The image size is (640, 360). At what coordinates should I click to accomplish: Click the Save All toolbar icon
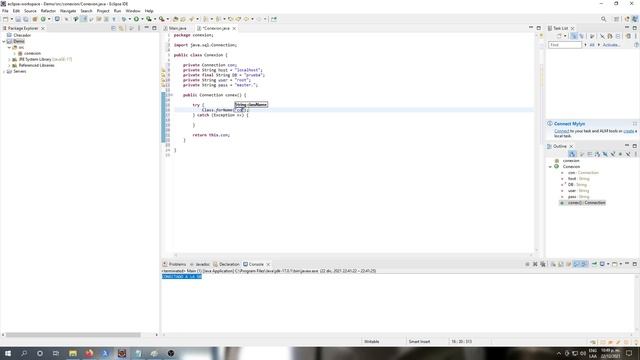(x=26, y=19)
